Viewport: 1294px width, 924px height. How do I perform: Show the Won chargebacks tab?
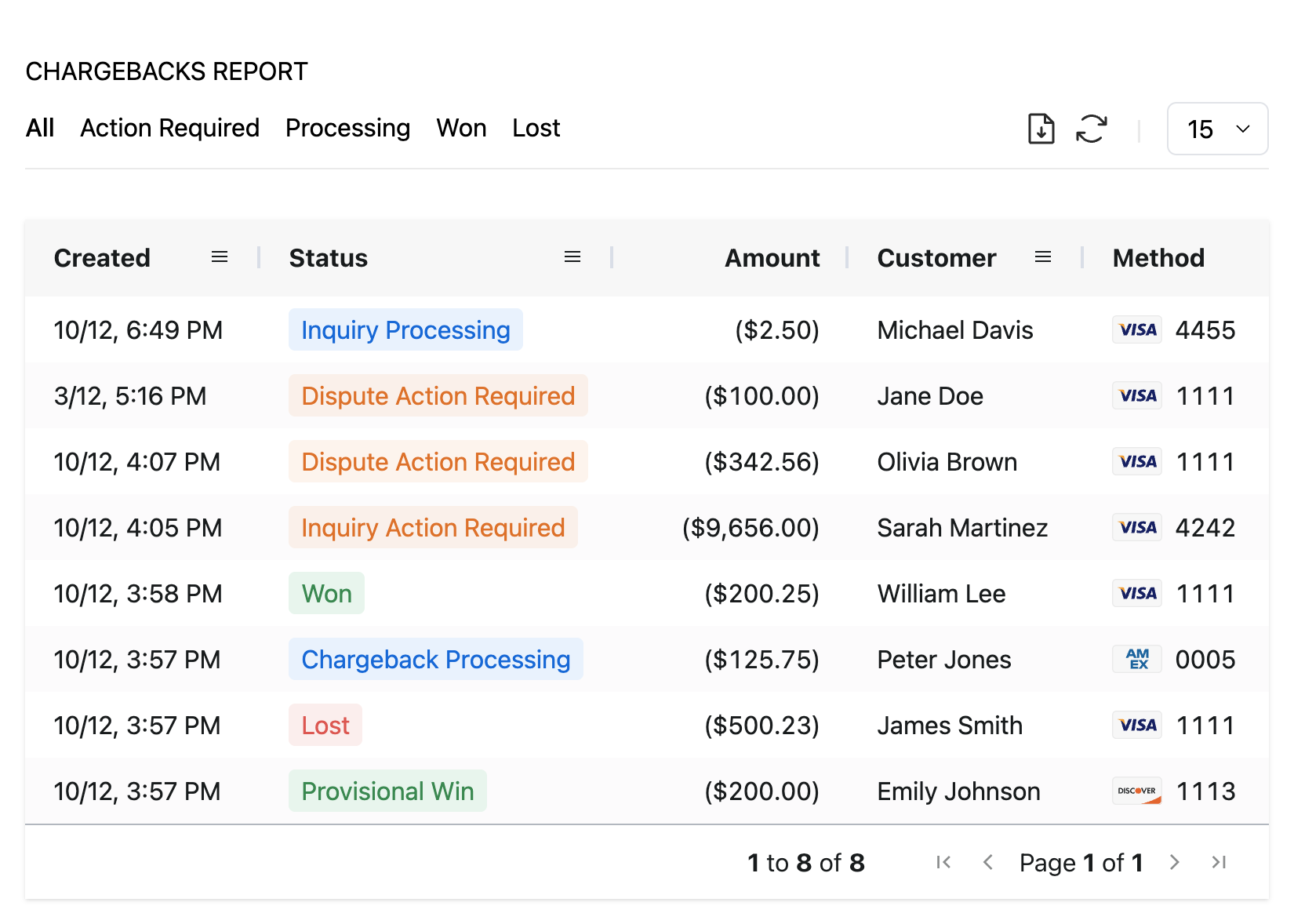click(x=461, y=128)
